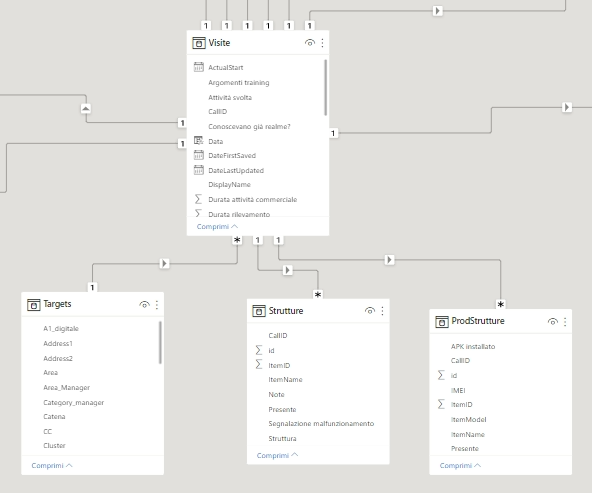Image resolution: width=592 pixels, height=493 pixels.
Task: Click the calendar icon beside DateFirstSaved
Action: pos(199,155)
